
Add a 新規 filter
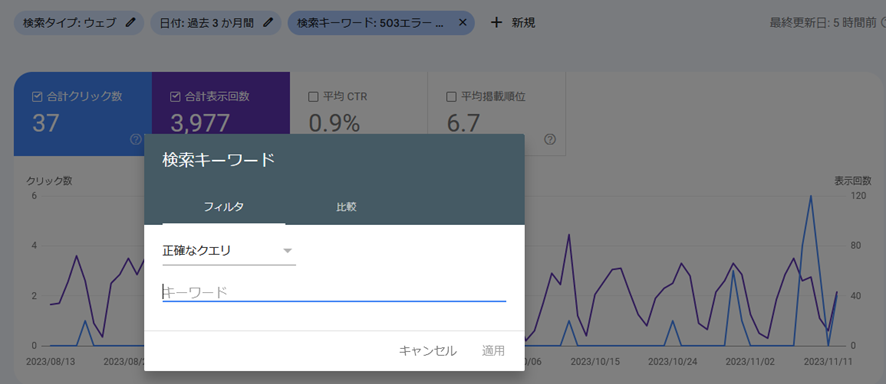pyautogui.click(x=513, y=23)
